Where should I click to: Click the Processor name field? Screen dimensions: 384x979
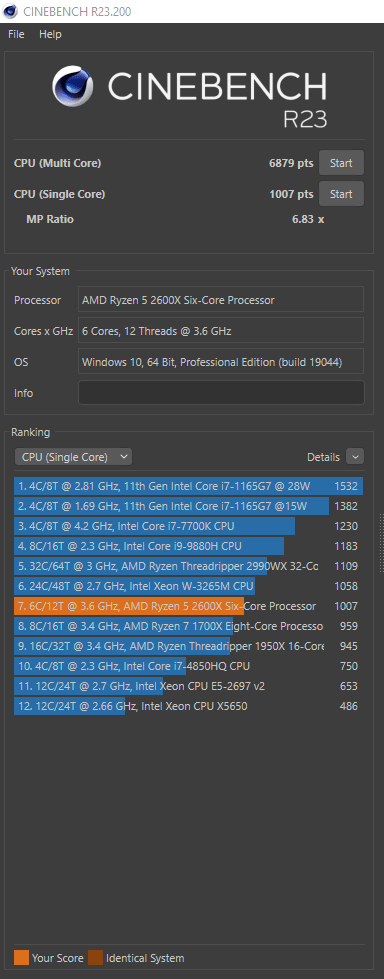coord(221,300)
